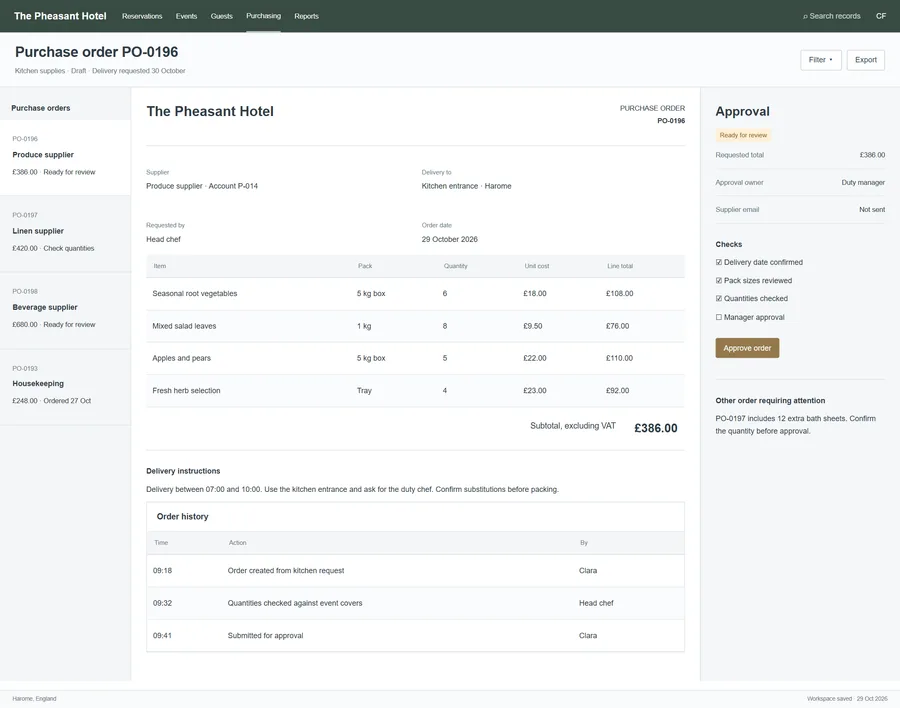Viewport: 900px width, 708px height.
Task: Click the 09:18 order history entry
Action: point(416,571)
